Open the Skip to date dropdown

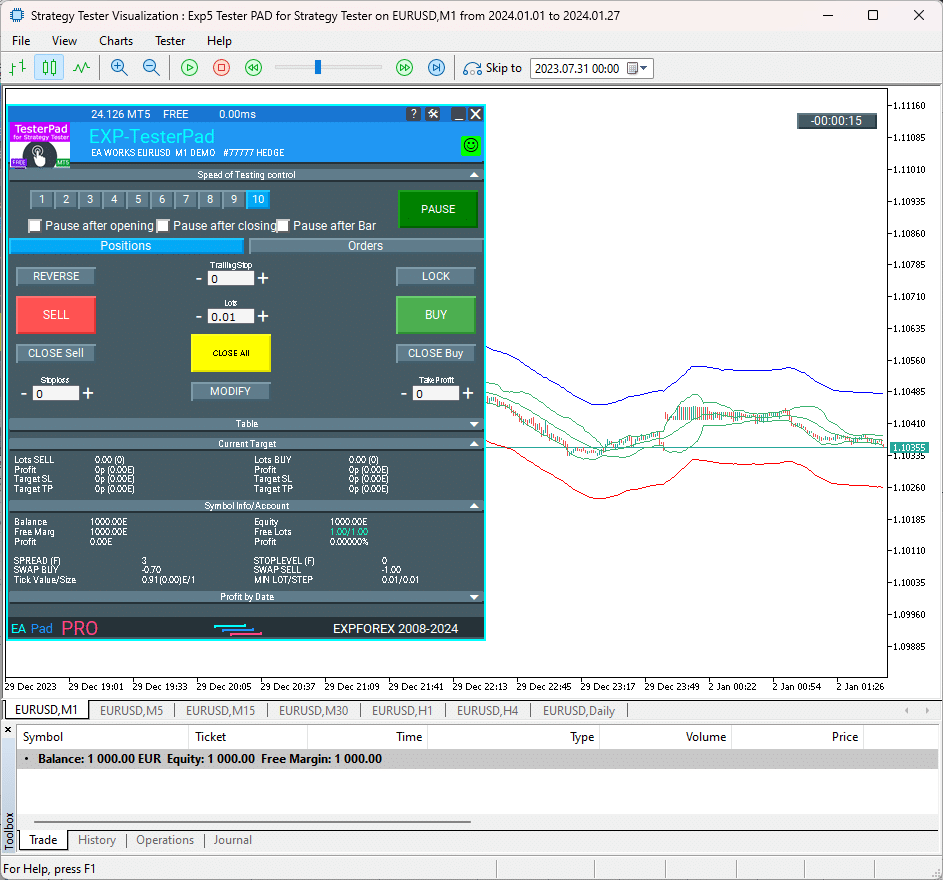pos(644,69)
